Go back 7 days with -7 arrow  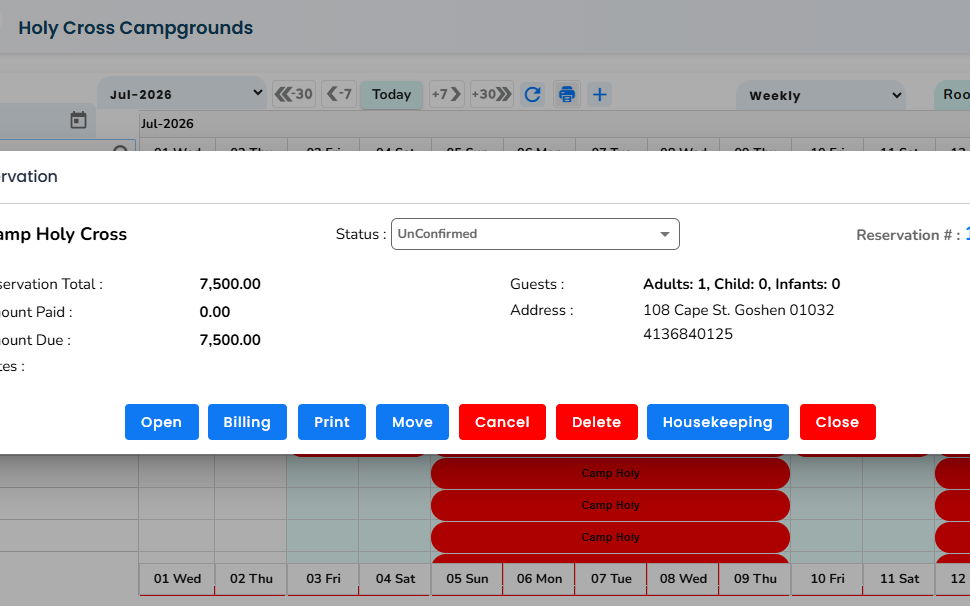pos(340,95)
